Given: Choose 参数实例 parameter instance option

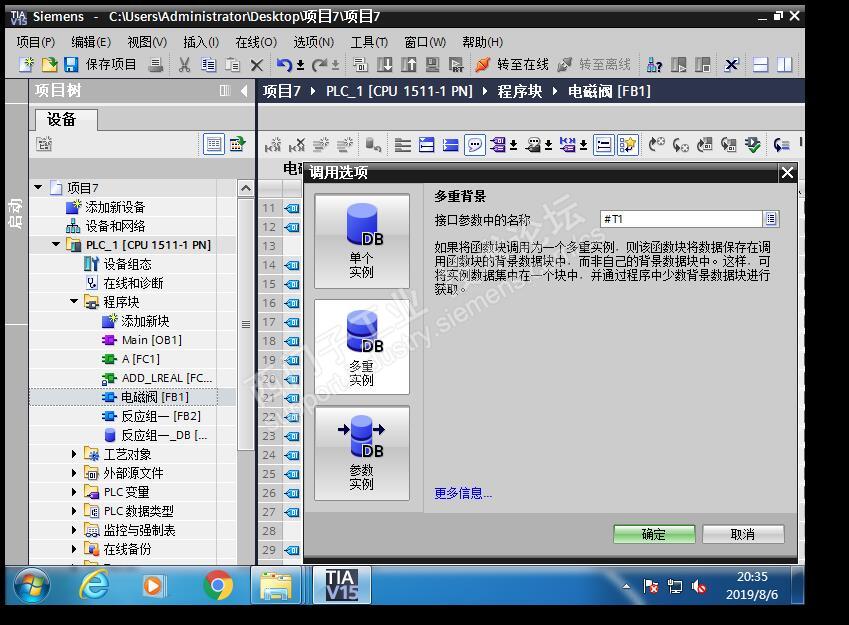Looking at the screenshot, I should (362, 453).
